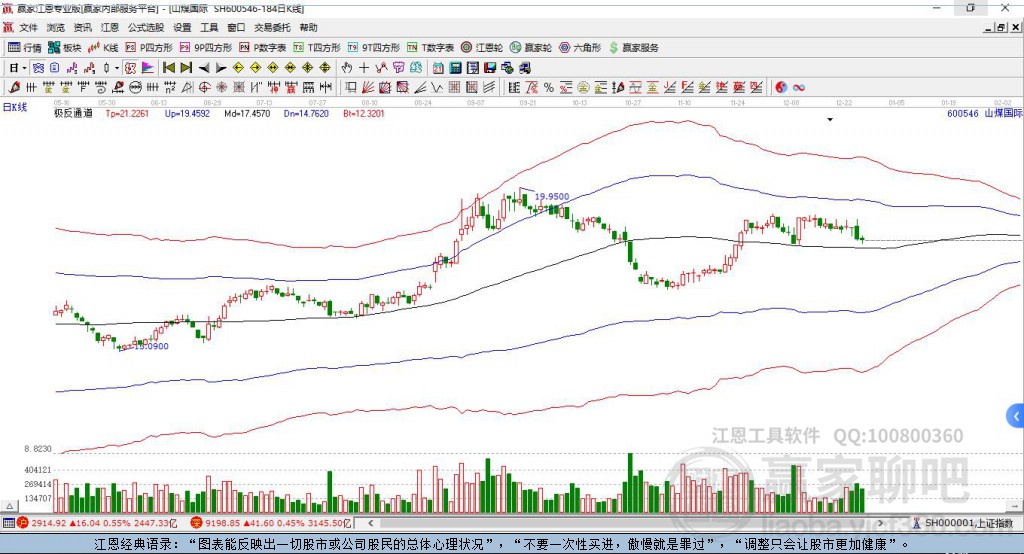Open the calculator icon
Image resolution: width=1024 pixels, height=554 pixels.
[x=455, y=68]
